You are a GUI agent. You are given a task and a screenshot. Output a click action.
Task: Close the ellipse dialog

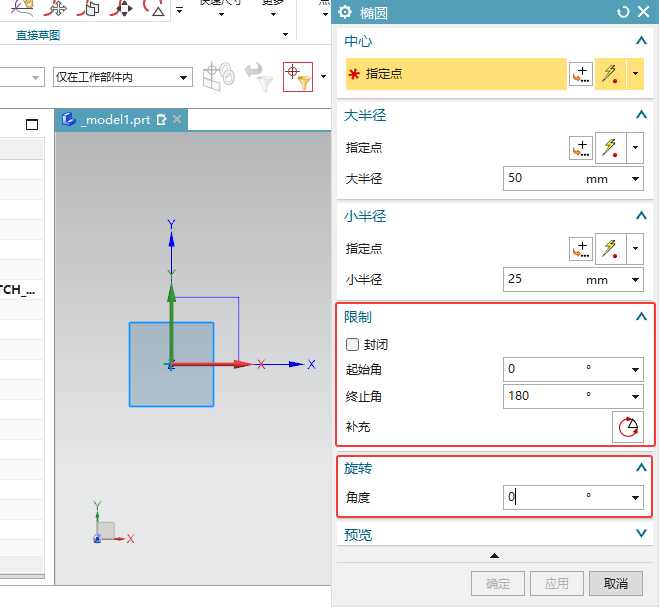(643, 11)
